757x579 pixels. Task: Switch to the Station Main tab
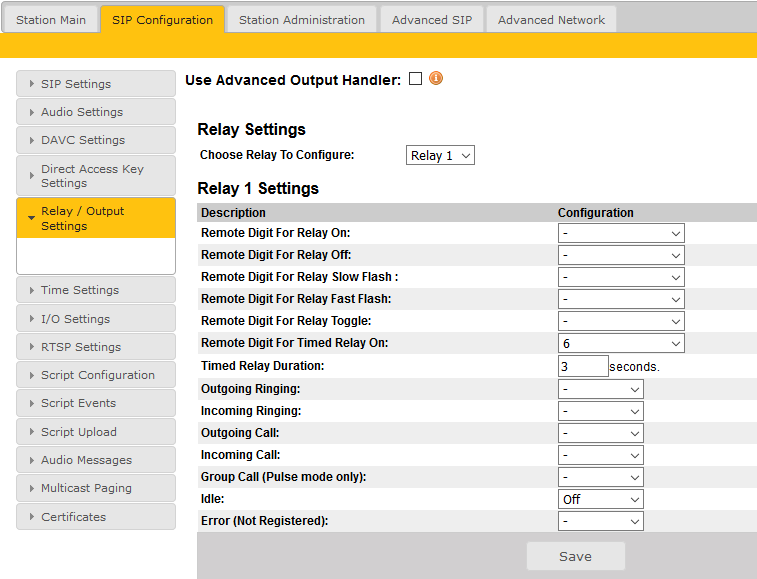pyautogui.click(x=50, y=20)
